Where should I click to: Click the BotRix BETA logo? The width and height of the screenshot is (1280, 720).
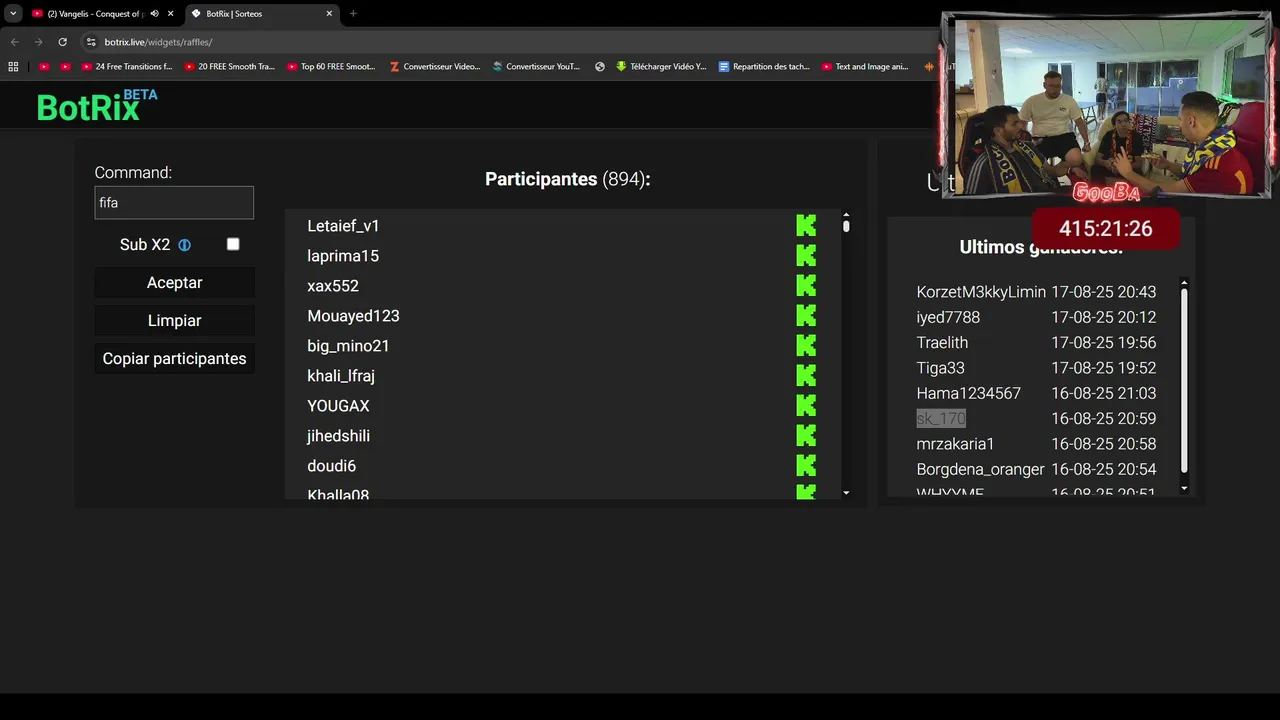97,106
